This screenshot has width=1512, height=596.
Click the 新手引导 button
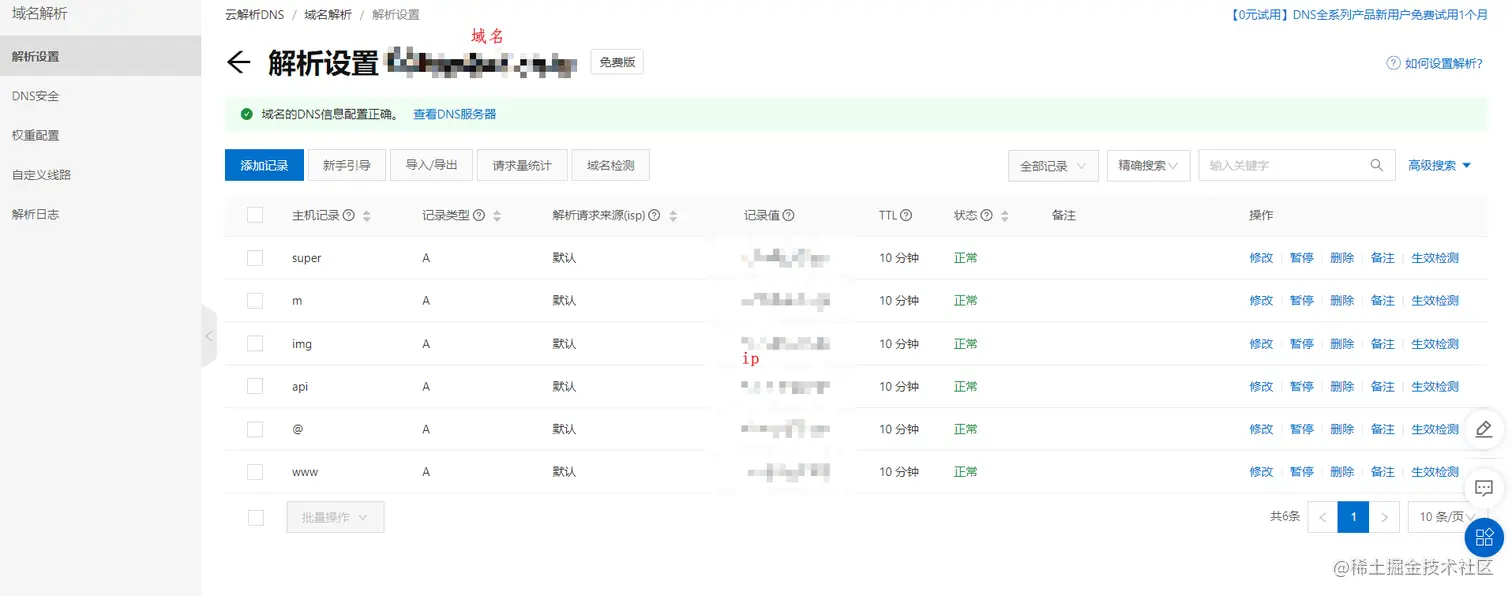(x=347, y=165)
